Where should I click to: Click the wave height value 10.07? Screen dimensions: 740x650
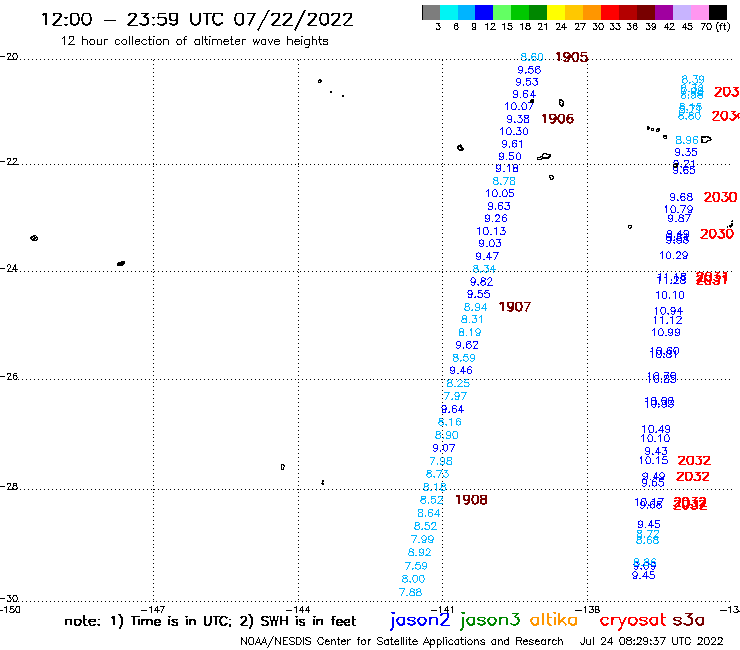(519, 107)
